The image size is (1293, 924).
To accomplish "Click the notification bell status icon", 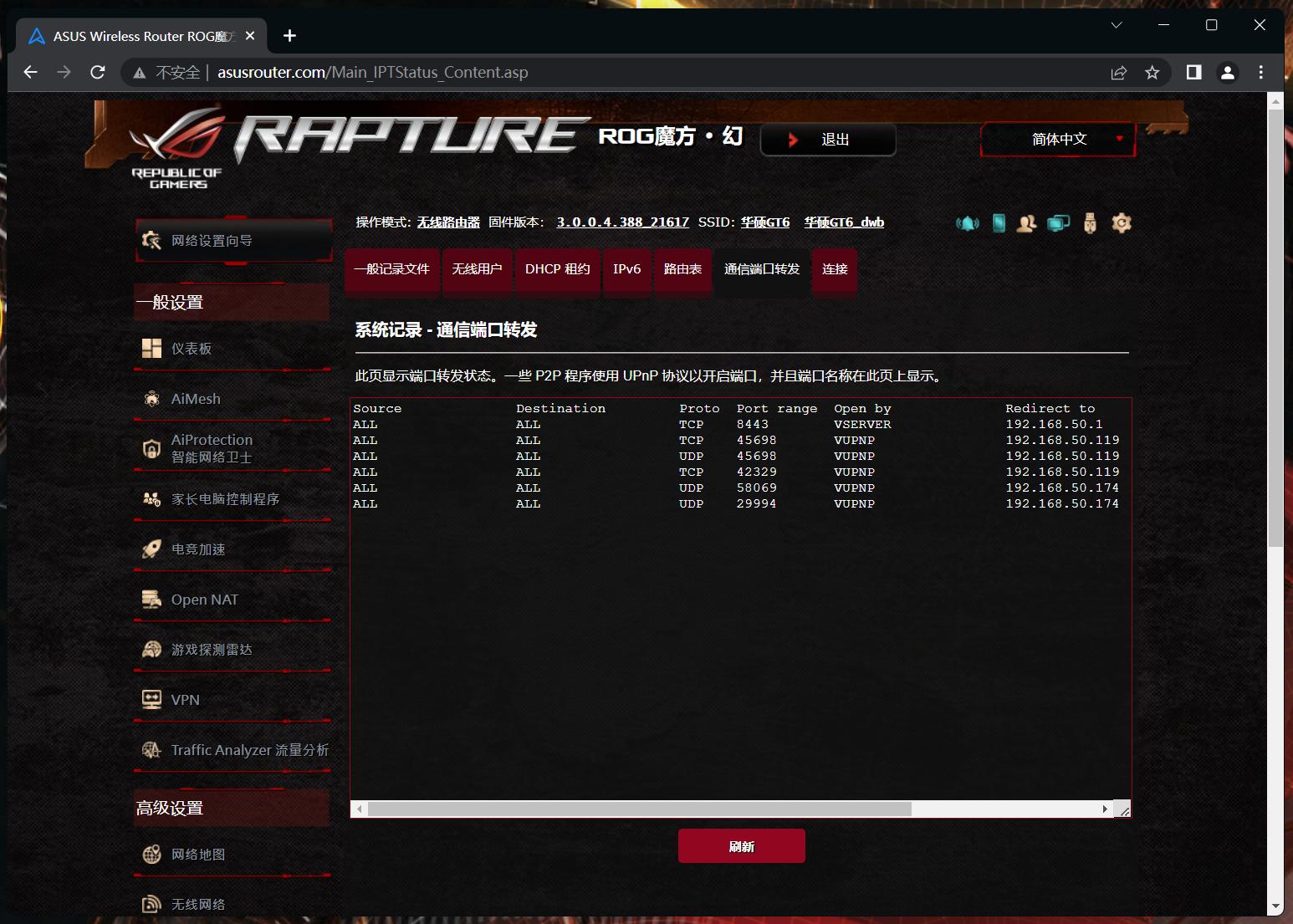I will 967,223.
